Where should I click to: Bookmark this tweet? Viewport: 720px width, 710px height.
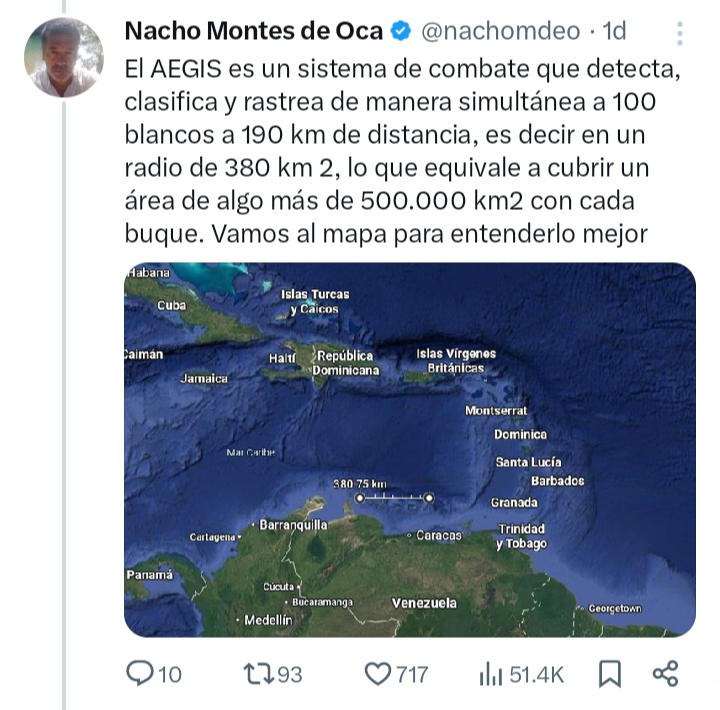pos(609,674)
